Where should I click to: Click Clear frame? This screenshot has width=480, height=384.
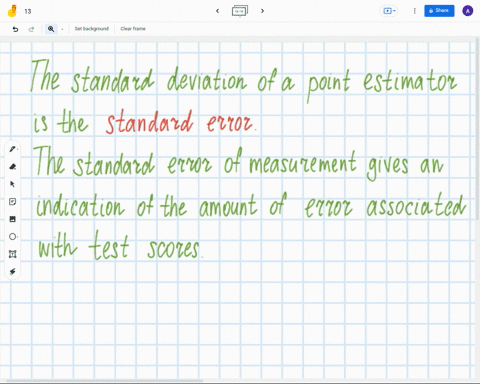point(133,29)
